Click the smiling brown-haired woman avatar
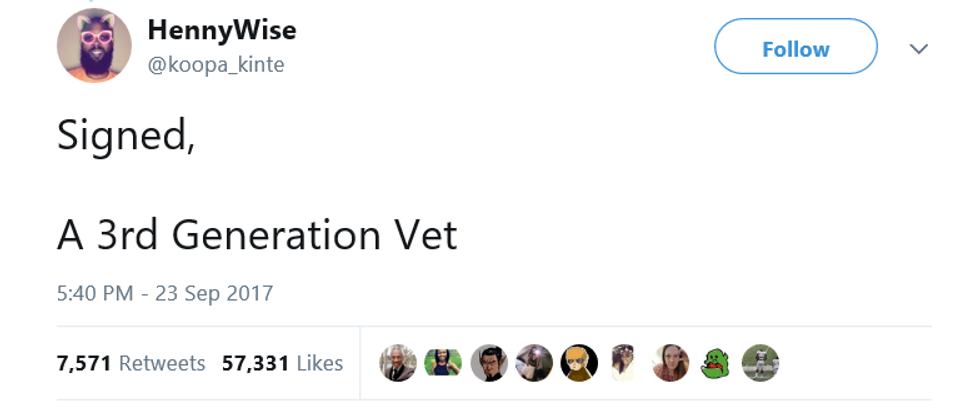 click(670, 363)
